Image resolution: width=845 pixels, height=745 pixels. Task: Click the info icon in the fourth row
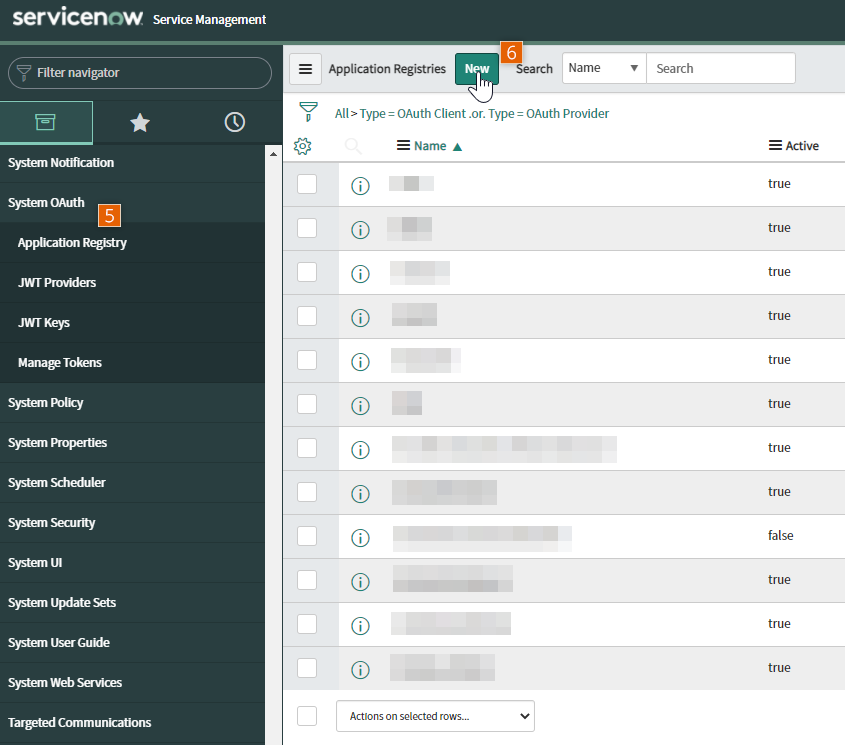(x=360, y=318)
